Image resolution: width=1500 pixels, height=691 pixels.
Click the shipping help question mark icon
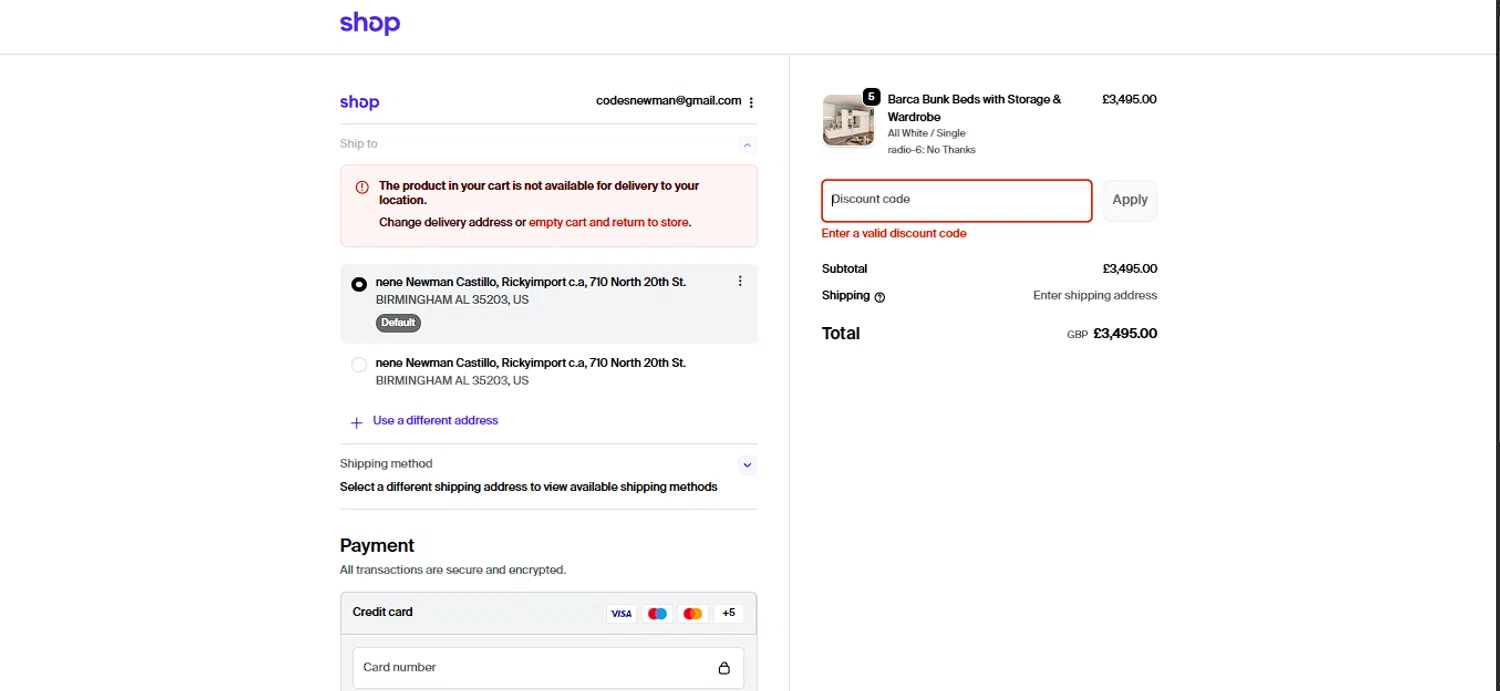coord(880,297)
